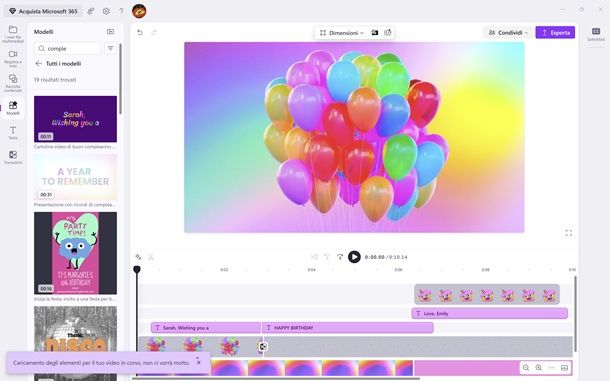The height and width of the screenshot is (381, 610).
Task: Open the Testo sidebar tab
Action: pyautogui.click(x=13, y=133)
